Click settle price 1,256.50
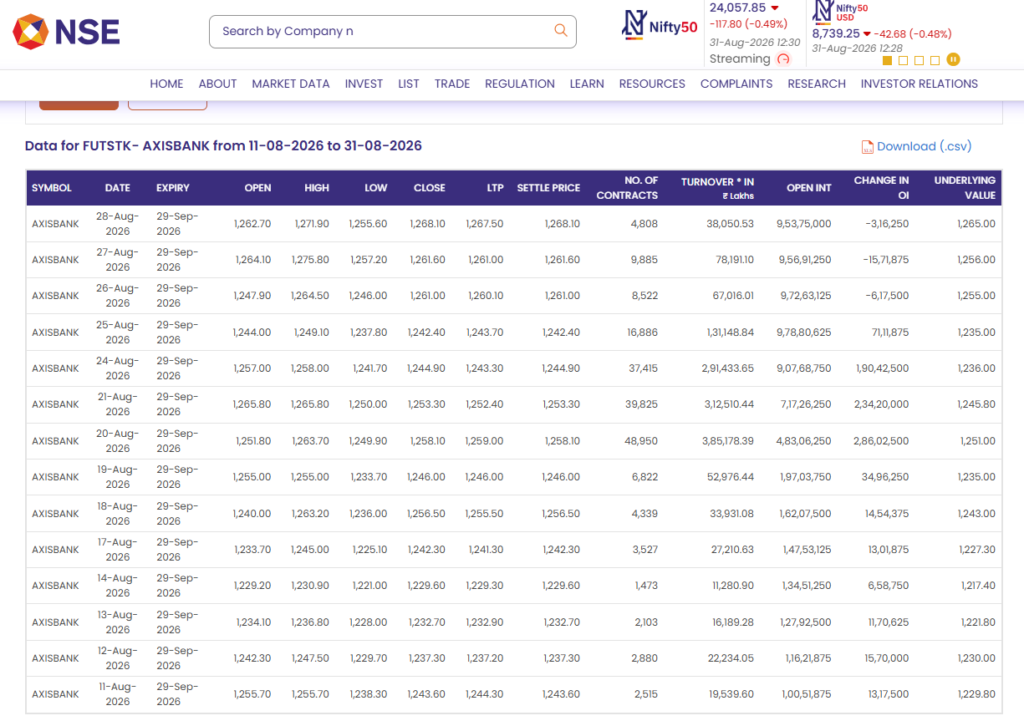The height and width of the screenshot is (726, 1024). pos(561,513)
